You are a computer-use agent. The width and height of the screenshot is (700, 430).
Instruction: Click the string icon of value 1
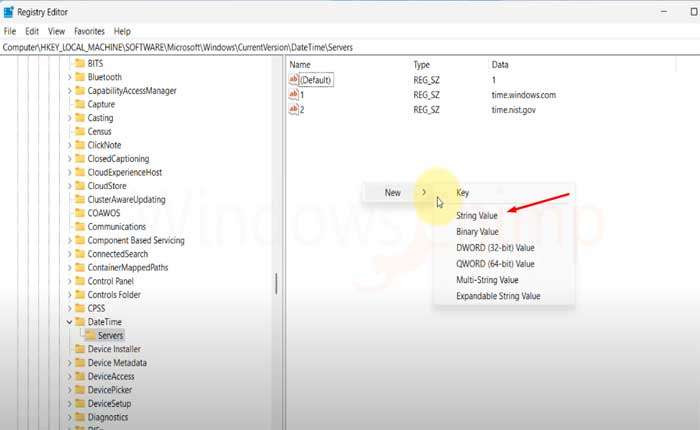(293, 95)
